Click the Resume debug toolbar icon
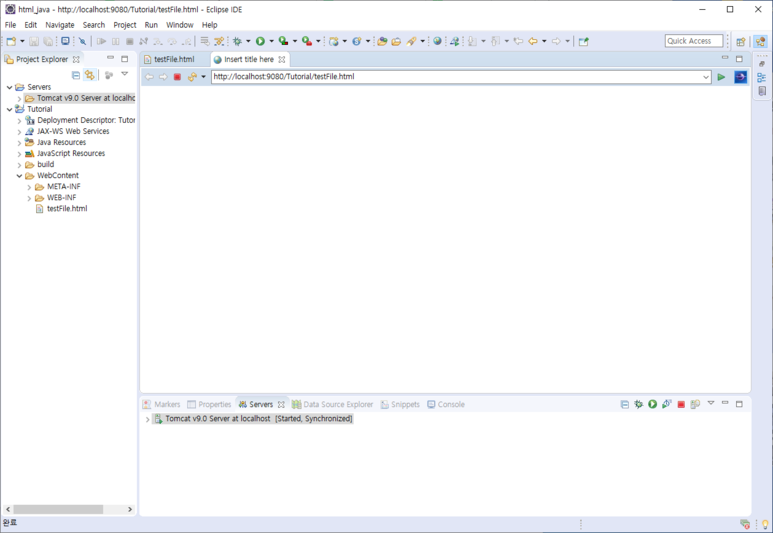 (x=102, y=41)
